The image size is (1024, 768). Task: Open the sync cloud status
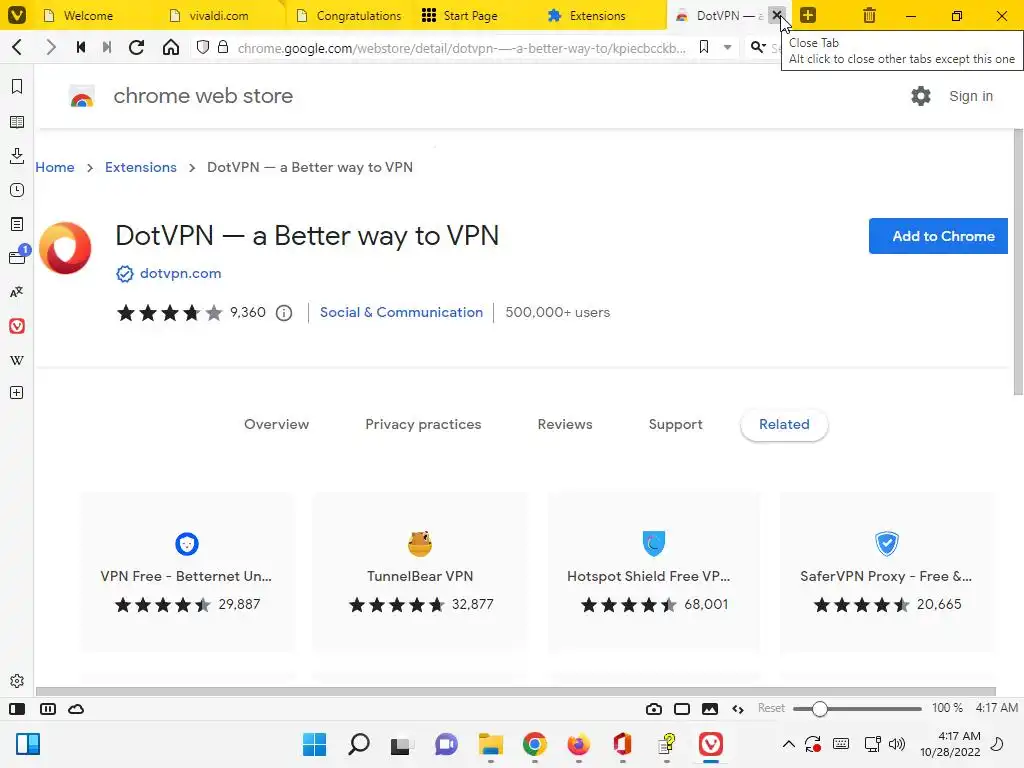[76, 709]
